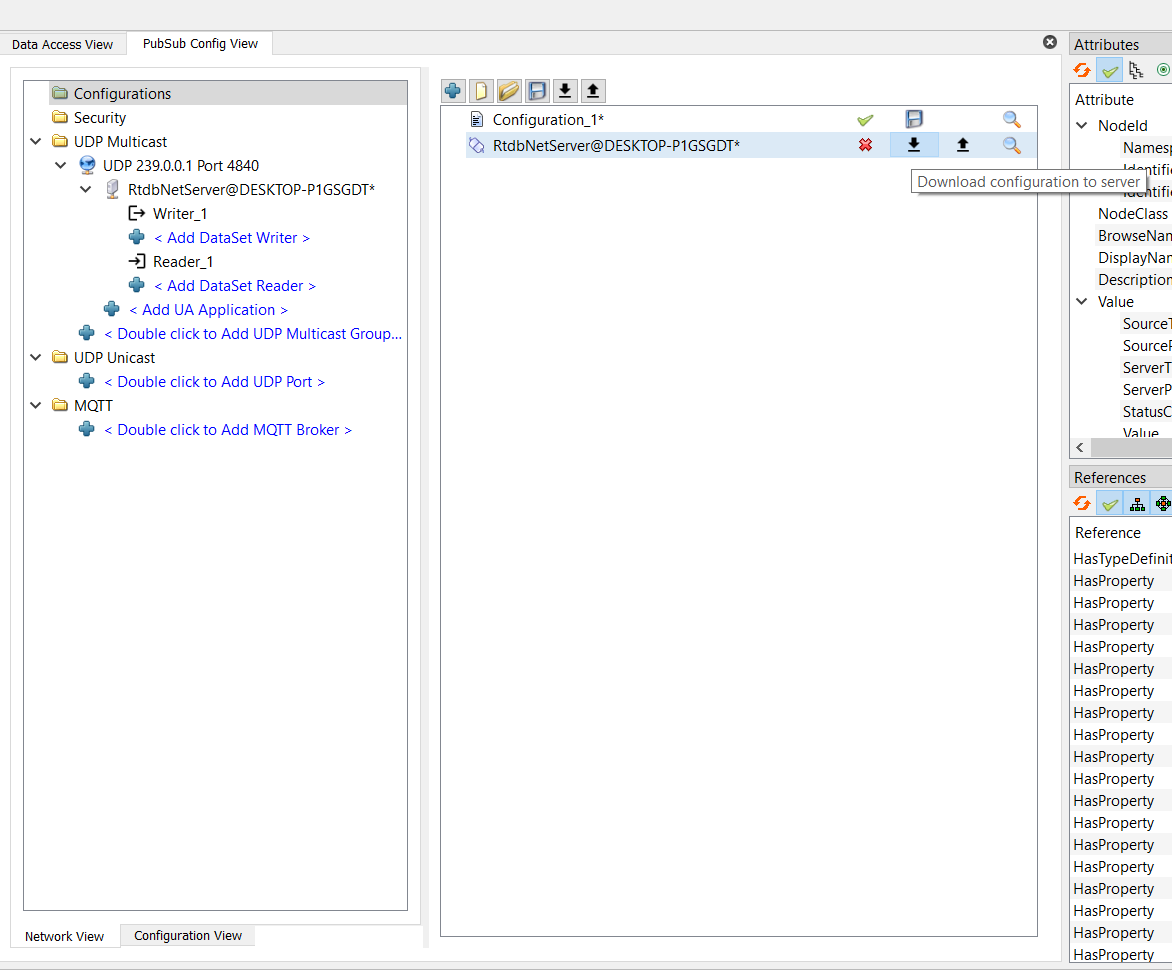This screenshot has width=1172, height=970.
Task: Click magnifier icon in Configuration_1 row
Action: pos(1011,120)
